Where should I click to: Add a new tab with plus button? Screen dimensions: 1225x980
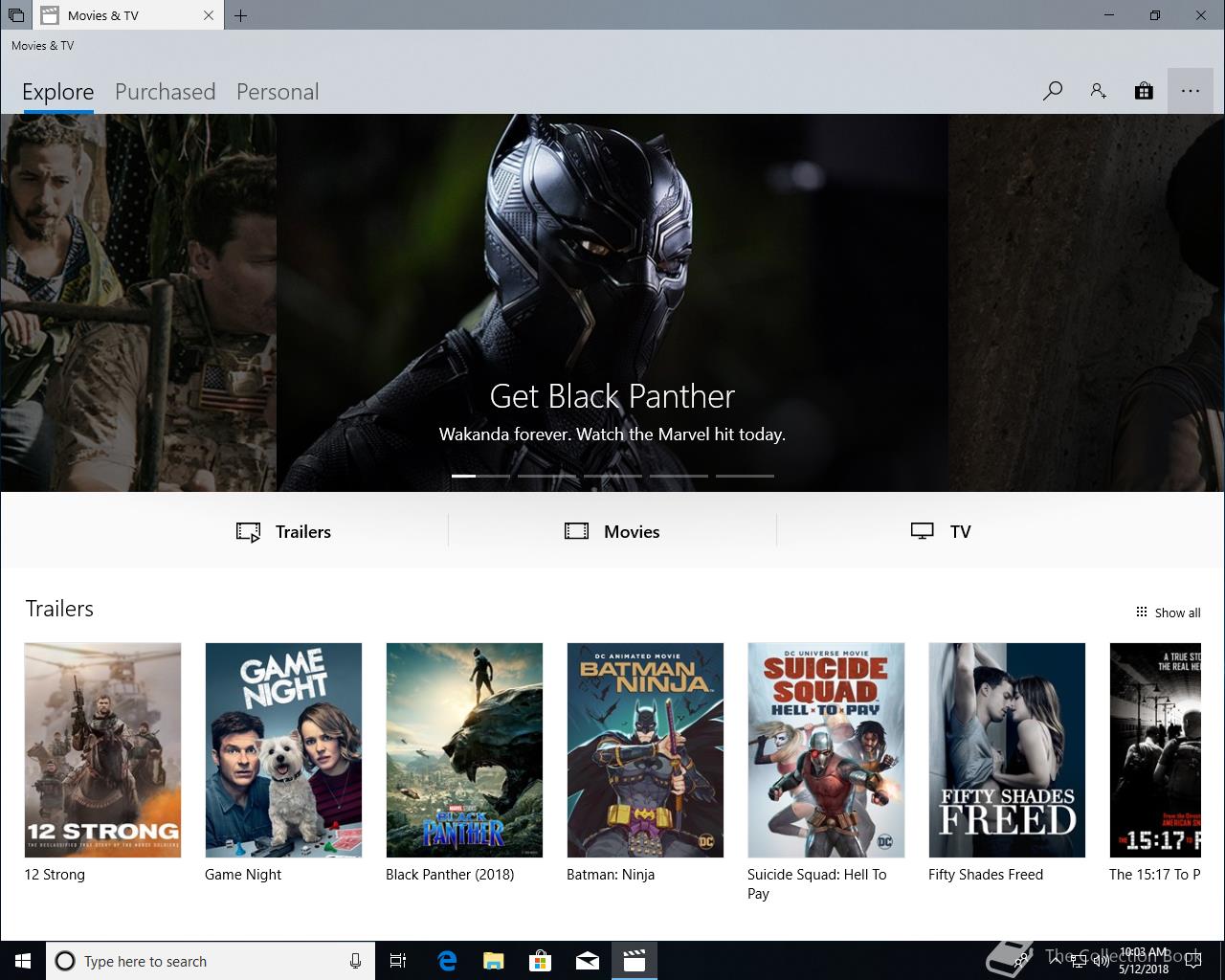(240, 15)
